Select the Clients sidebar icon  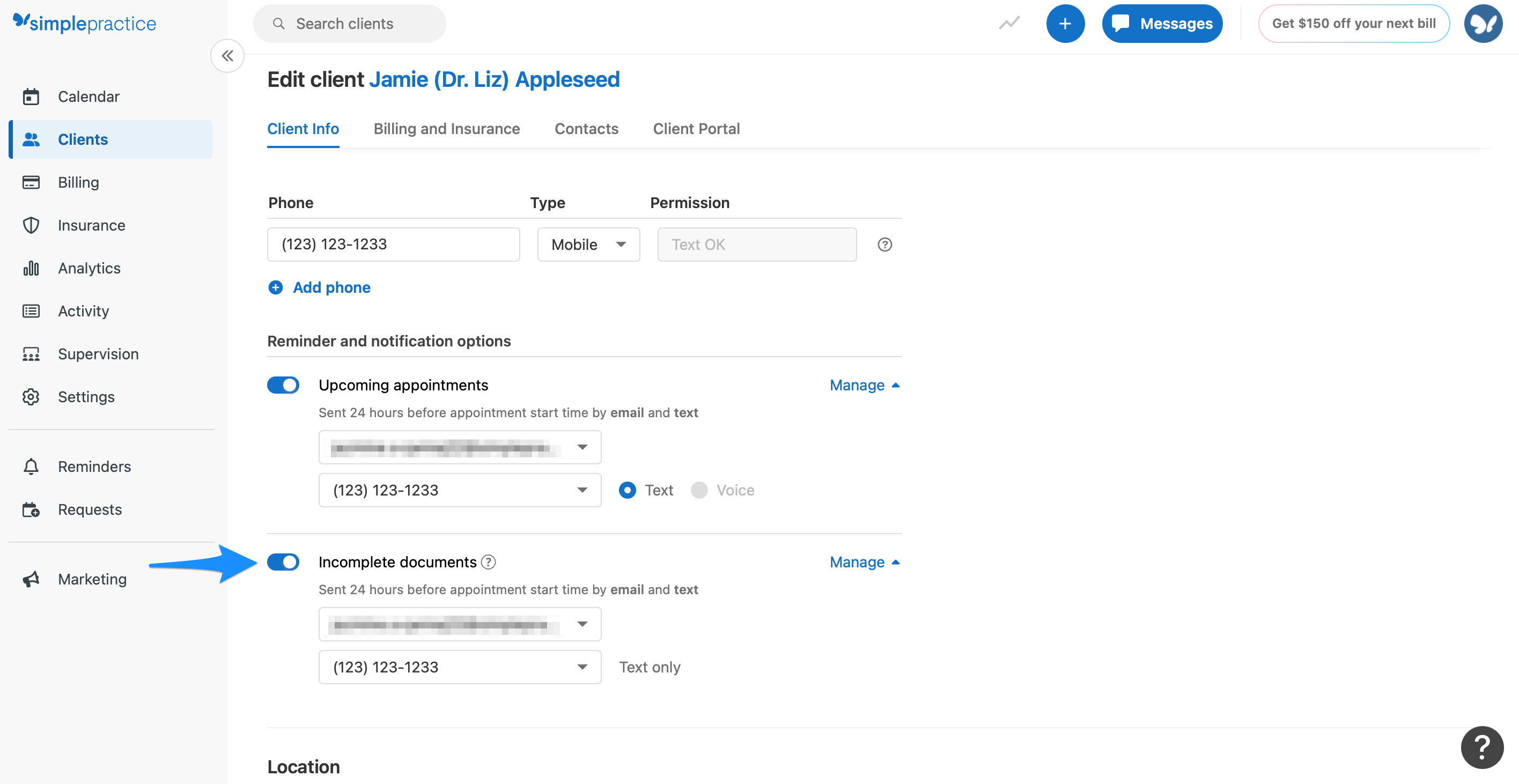(31, 139)
